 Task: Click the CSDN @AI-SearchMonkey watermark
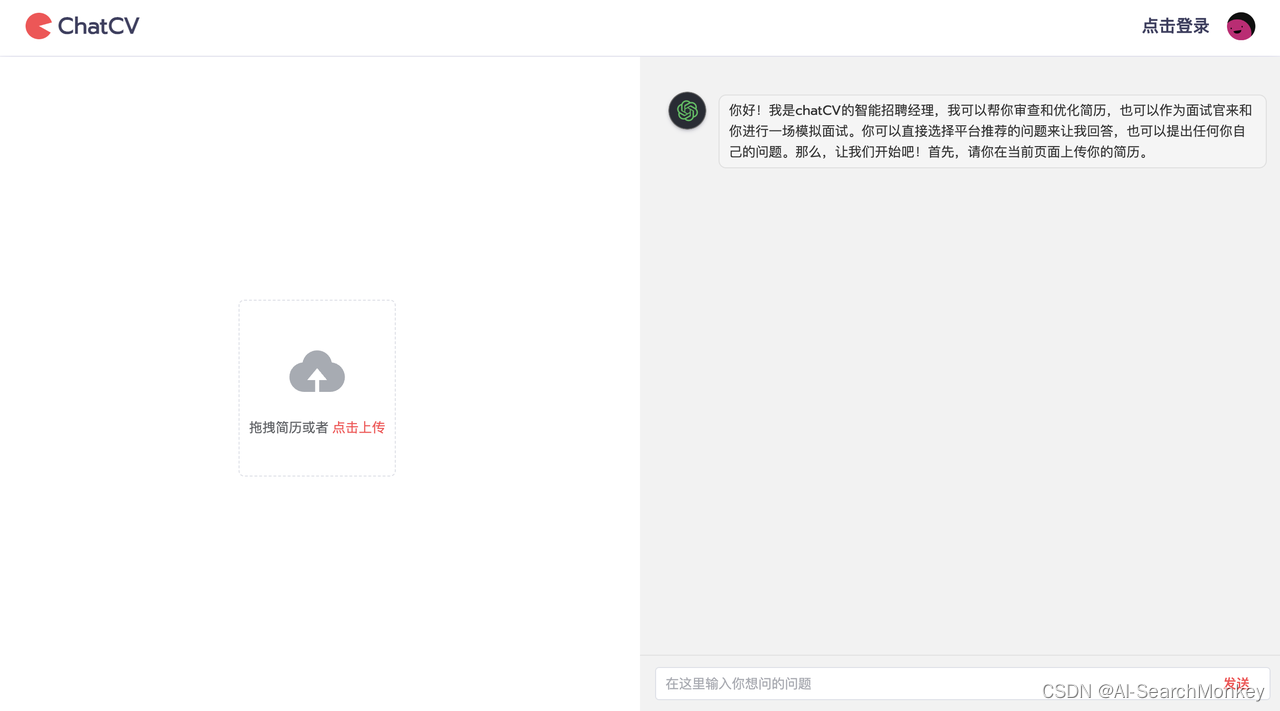[x=1153, y=691]
